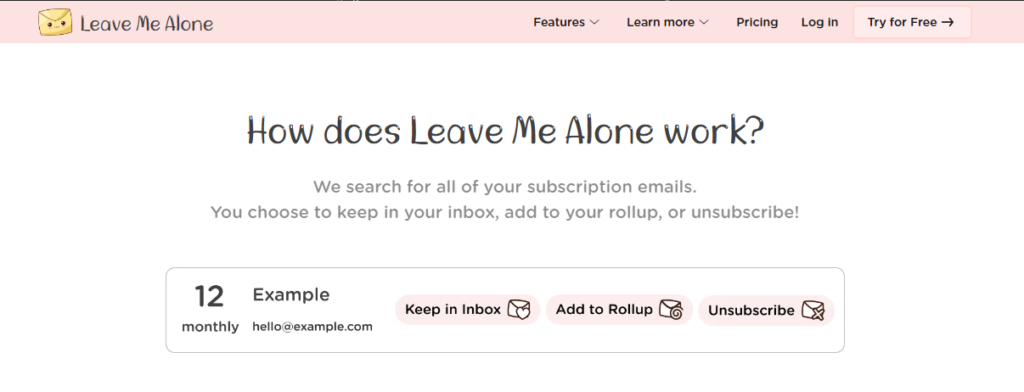Expand the Features chevron arrow
Screen dimensions: 1024x392
coord(594,22)
